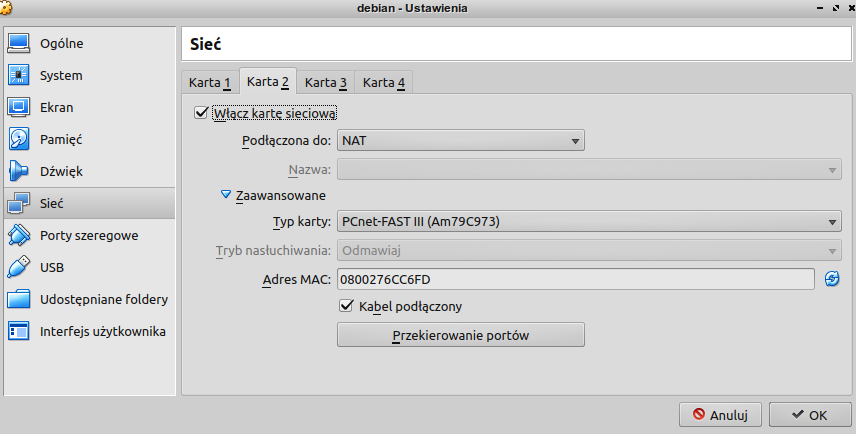Screen dimensions: 856x434
Task: Close the Ustawienia window
Action: coord(851,8)
